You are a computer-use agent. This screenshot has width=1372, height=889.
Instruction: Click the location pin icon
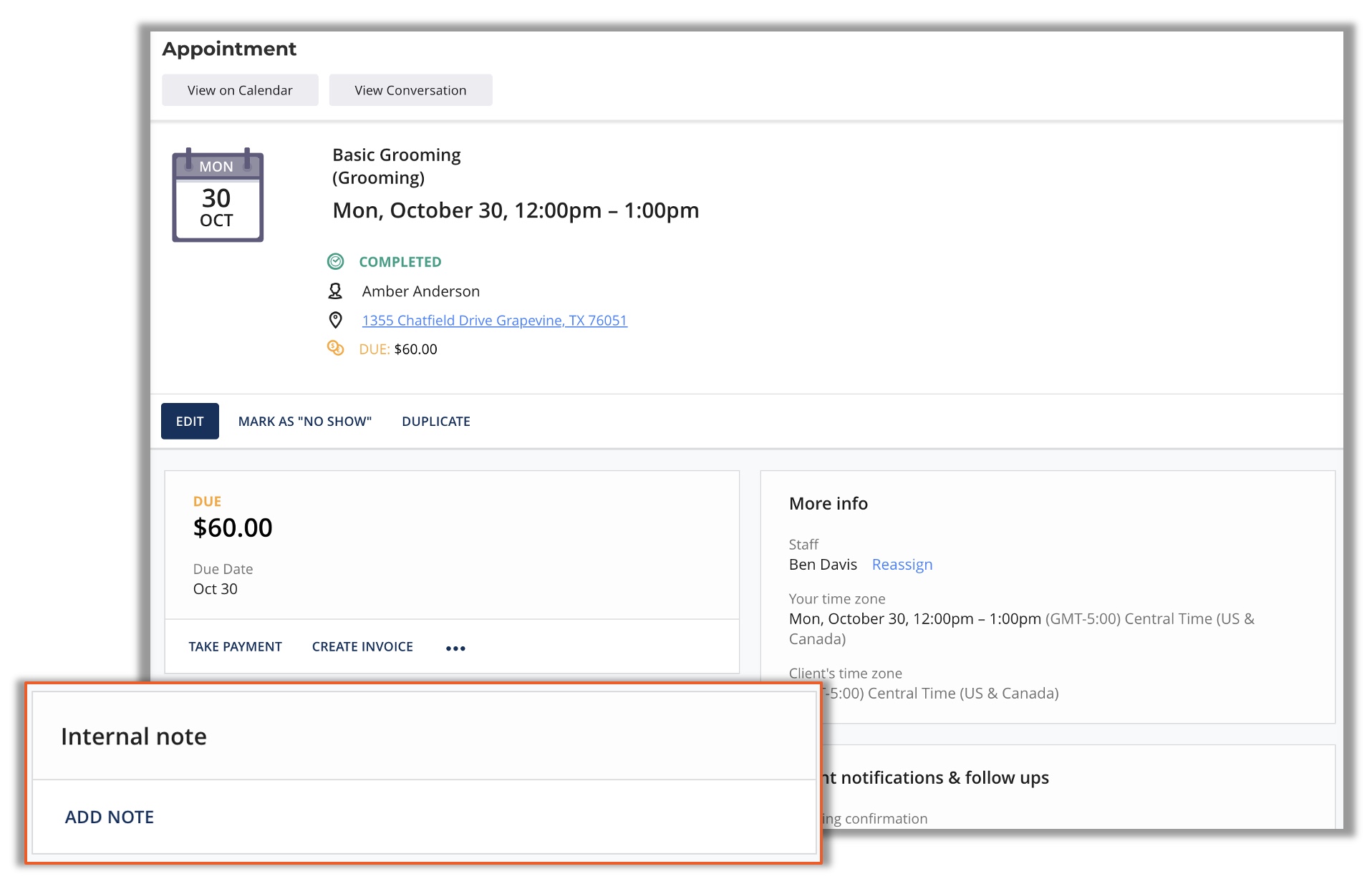(x=335, y=320)
